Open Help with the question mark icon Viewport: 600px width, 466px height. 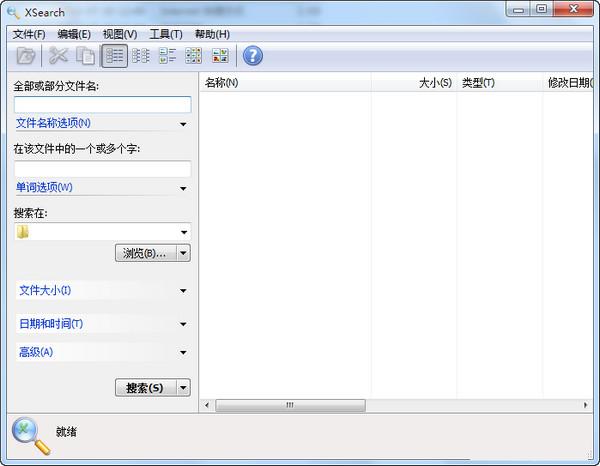point(253,56)
